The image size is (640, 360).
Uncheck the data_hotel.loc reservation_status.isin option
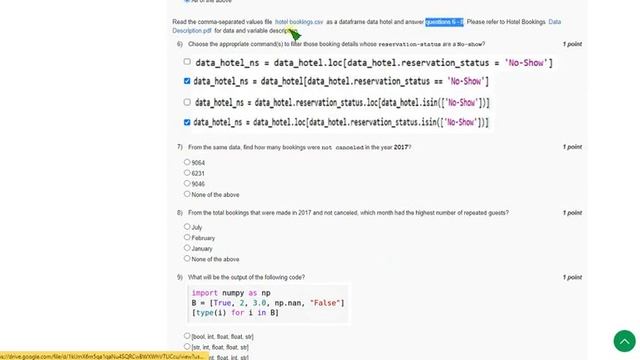187,122
